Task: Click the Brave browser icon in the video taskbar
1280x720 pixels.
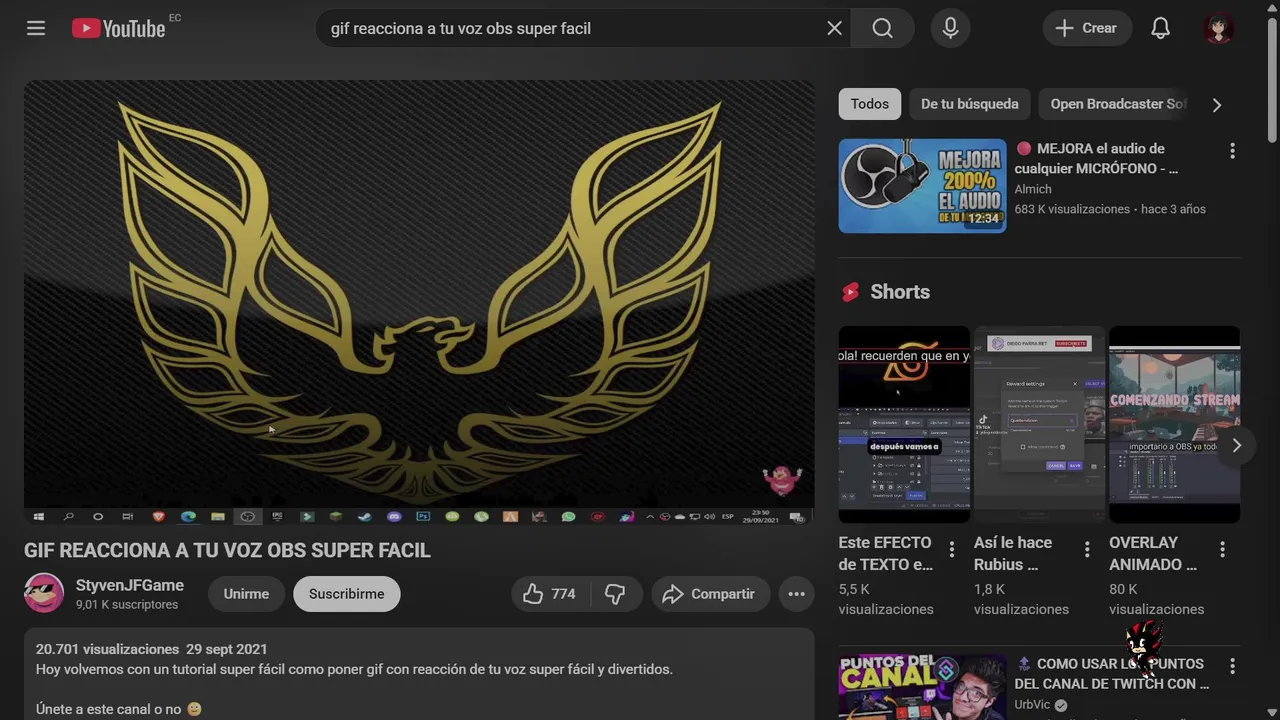Action: [x=159, y=517]
